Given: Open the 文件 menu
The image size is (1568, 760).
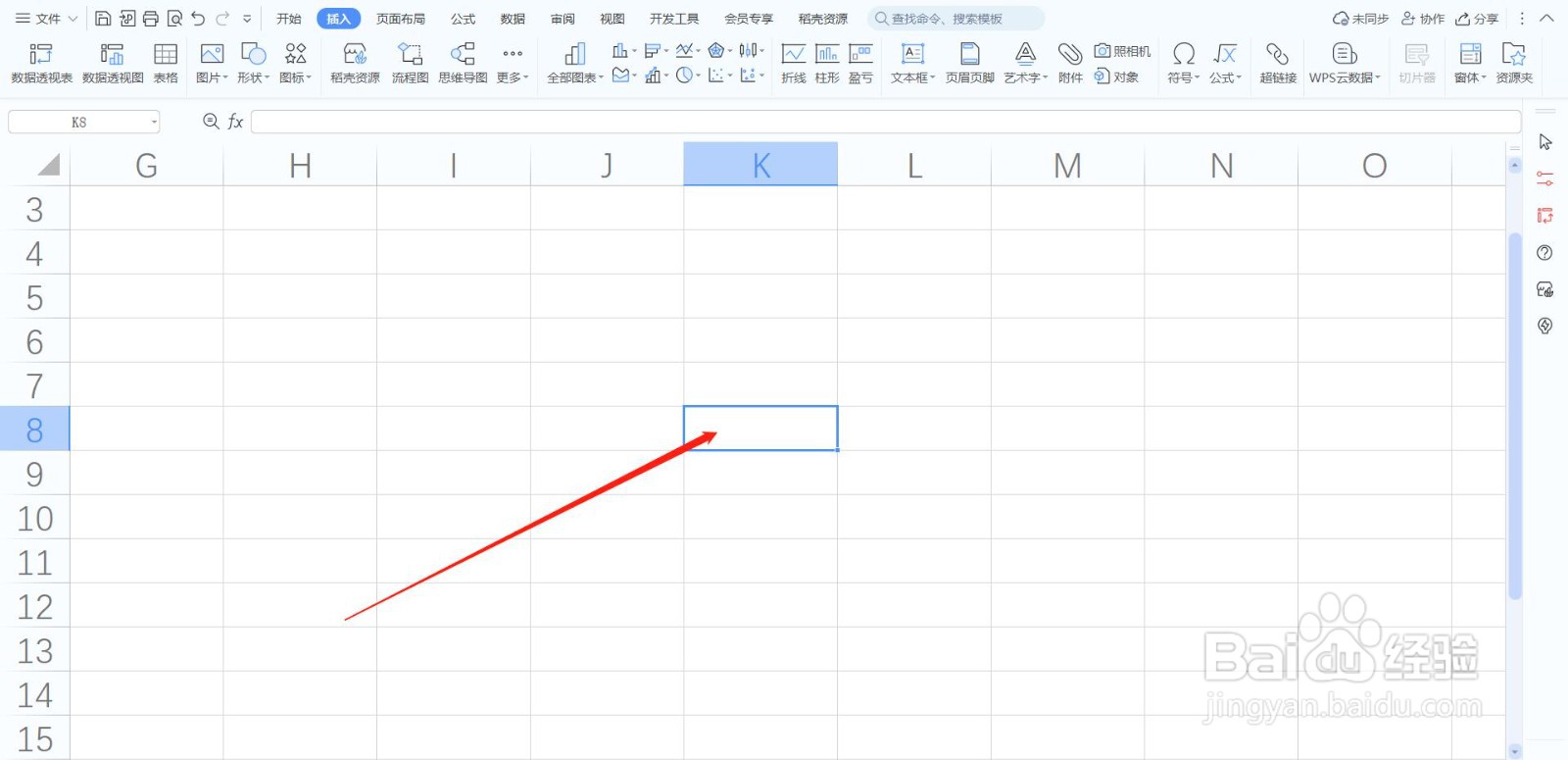Looking at the screenshot, I should tap(46, 19).
